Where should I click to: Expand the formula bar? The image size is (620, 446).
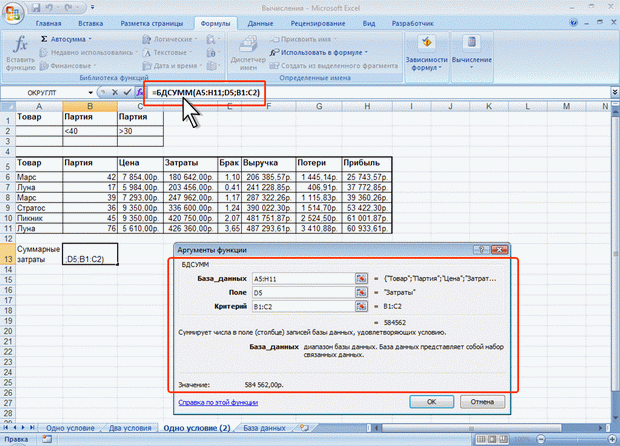point(615,92)
